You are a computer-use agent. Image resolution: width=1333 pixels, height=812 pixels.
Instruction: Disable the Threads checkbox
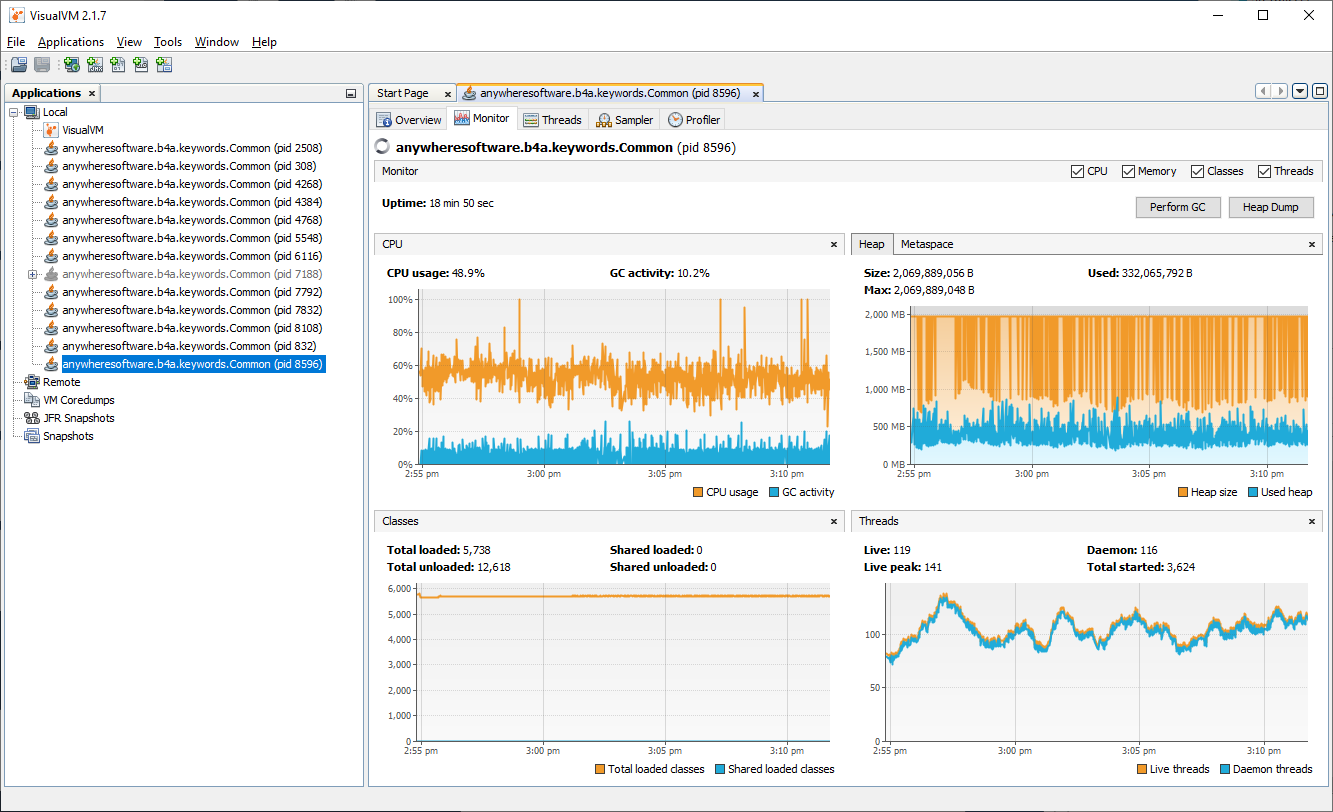tap(1264, 171)
